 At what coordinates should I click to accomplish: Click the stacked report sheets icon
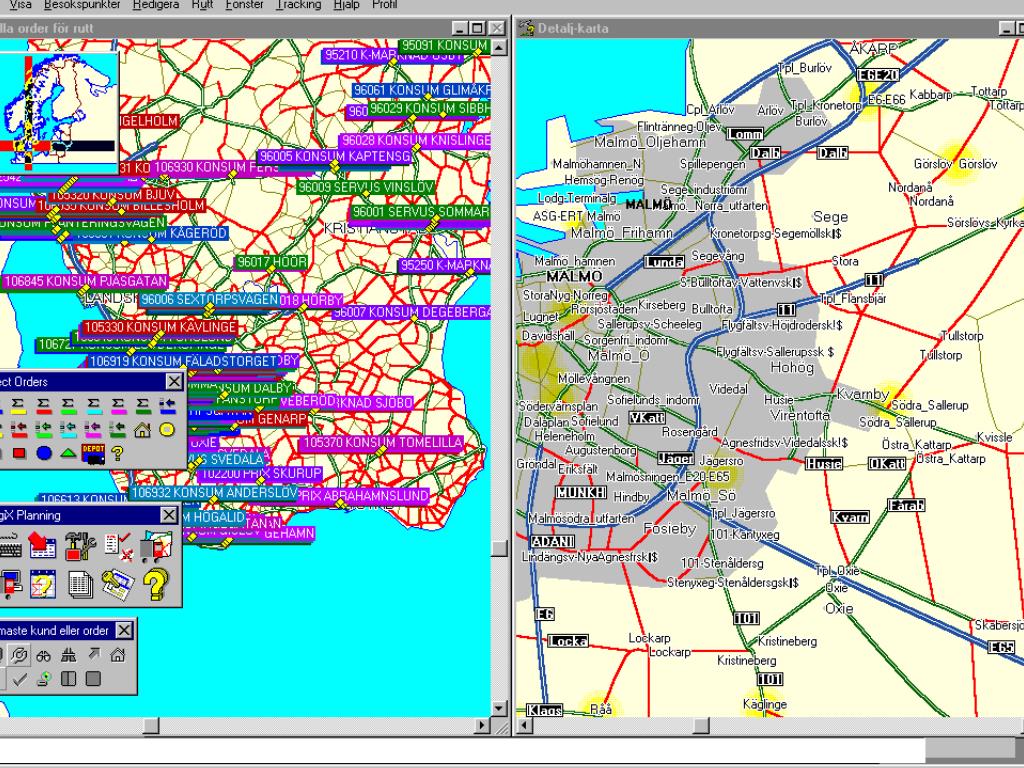click(80, 585)
